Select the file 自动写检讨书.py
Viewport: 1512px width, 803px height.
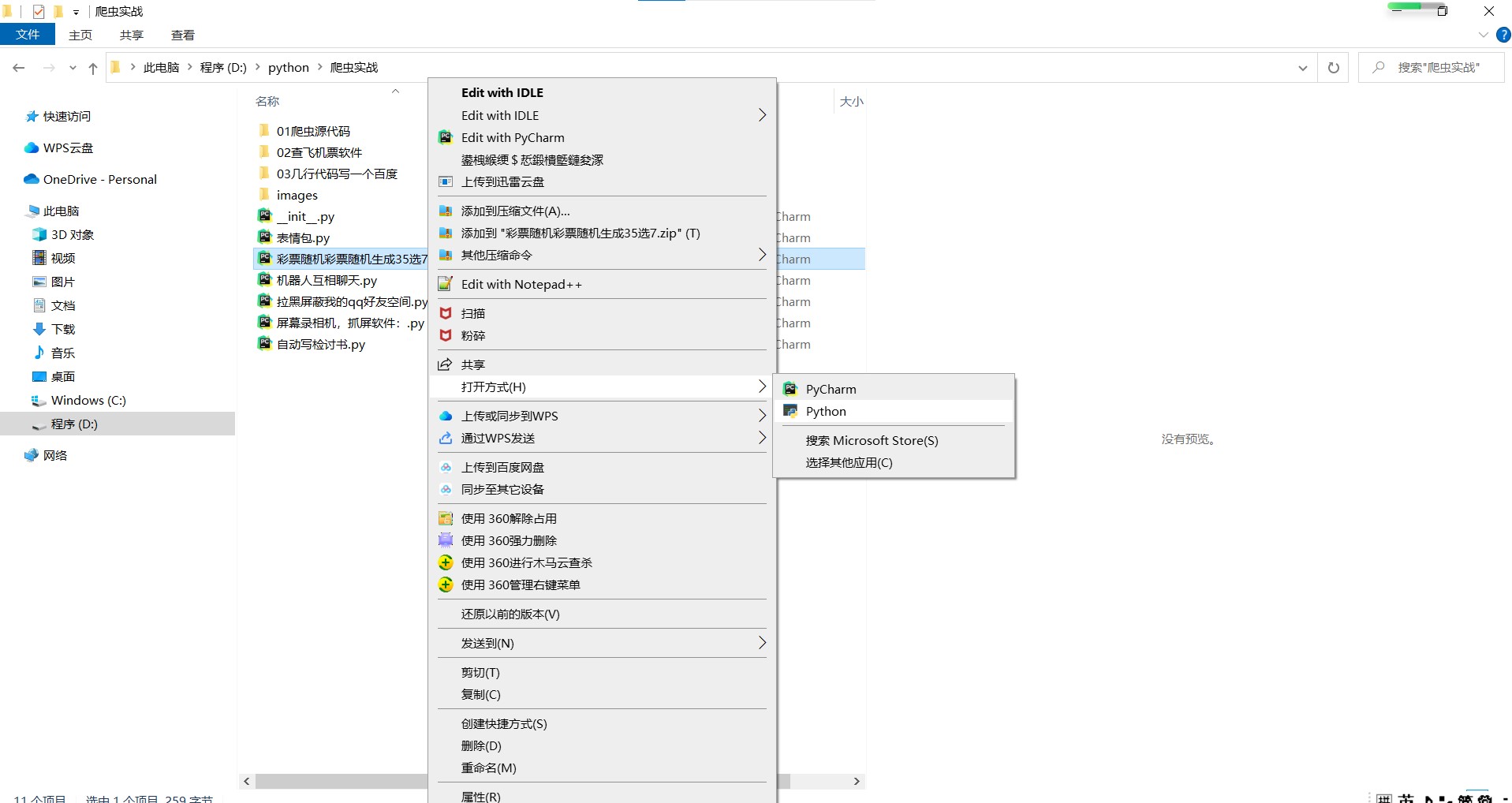(321, 344)
